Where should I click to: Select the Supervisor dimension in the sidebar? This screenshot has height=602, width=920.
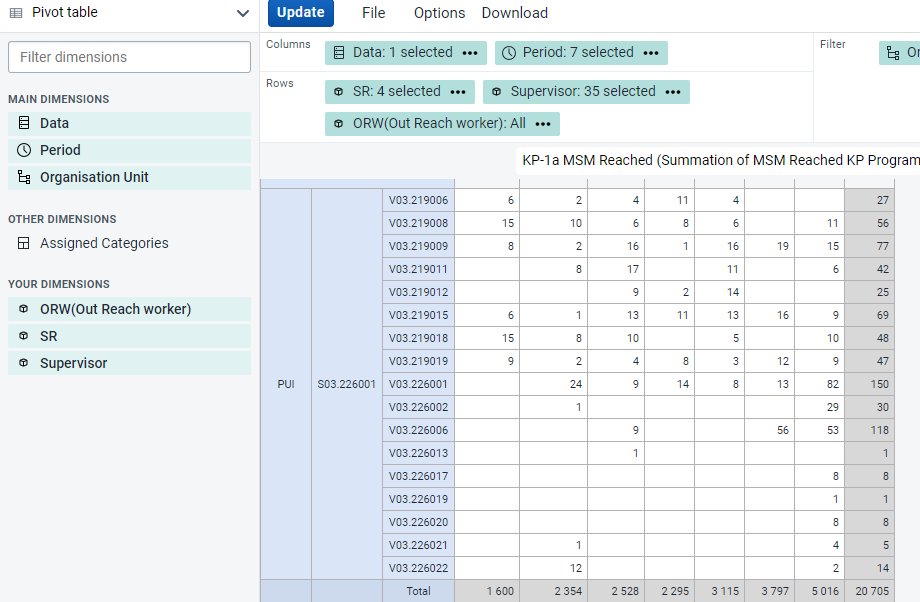click(x=129, y=363)
